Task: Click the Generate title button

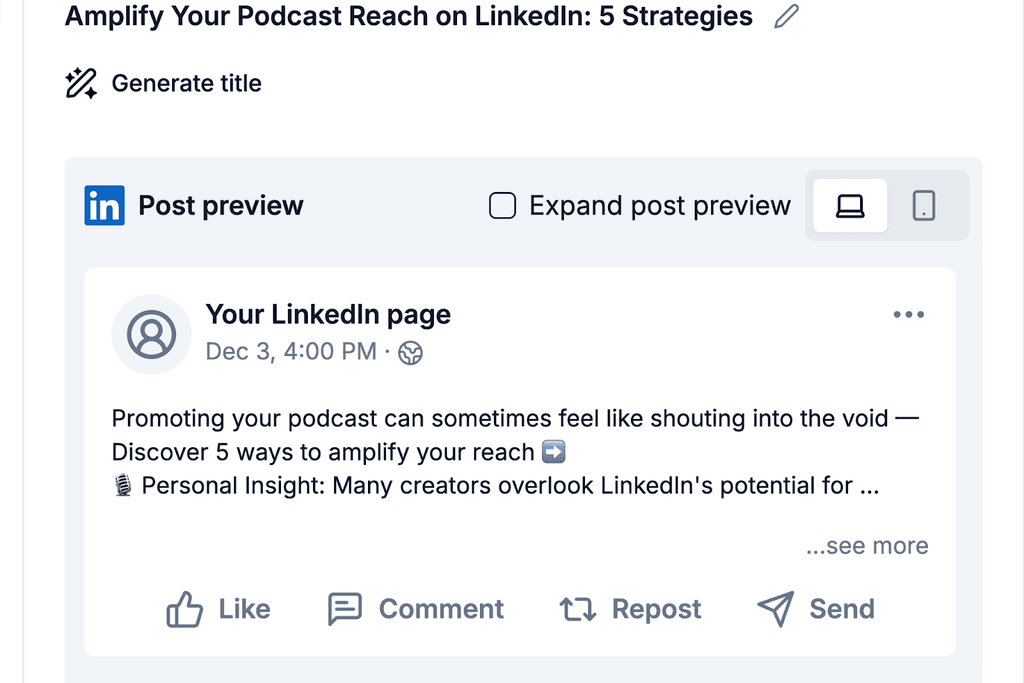Action: pos(186,83)
